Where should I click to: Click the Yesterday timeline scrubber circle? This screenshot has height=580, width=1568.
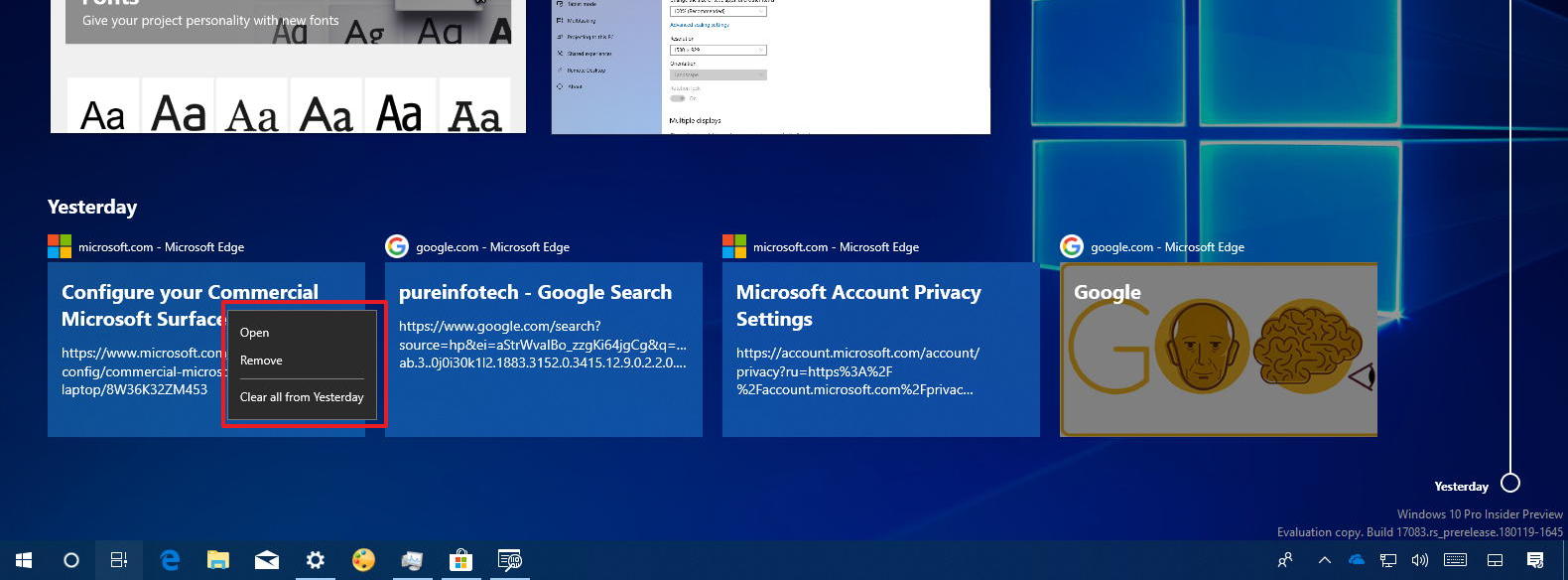pos(1510,484)
